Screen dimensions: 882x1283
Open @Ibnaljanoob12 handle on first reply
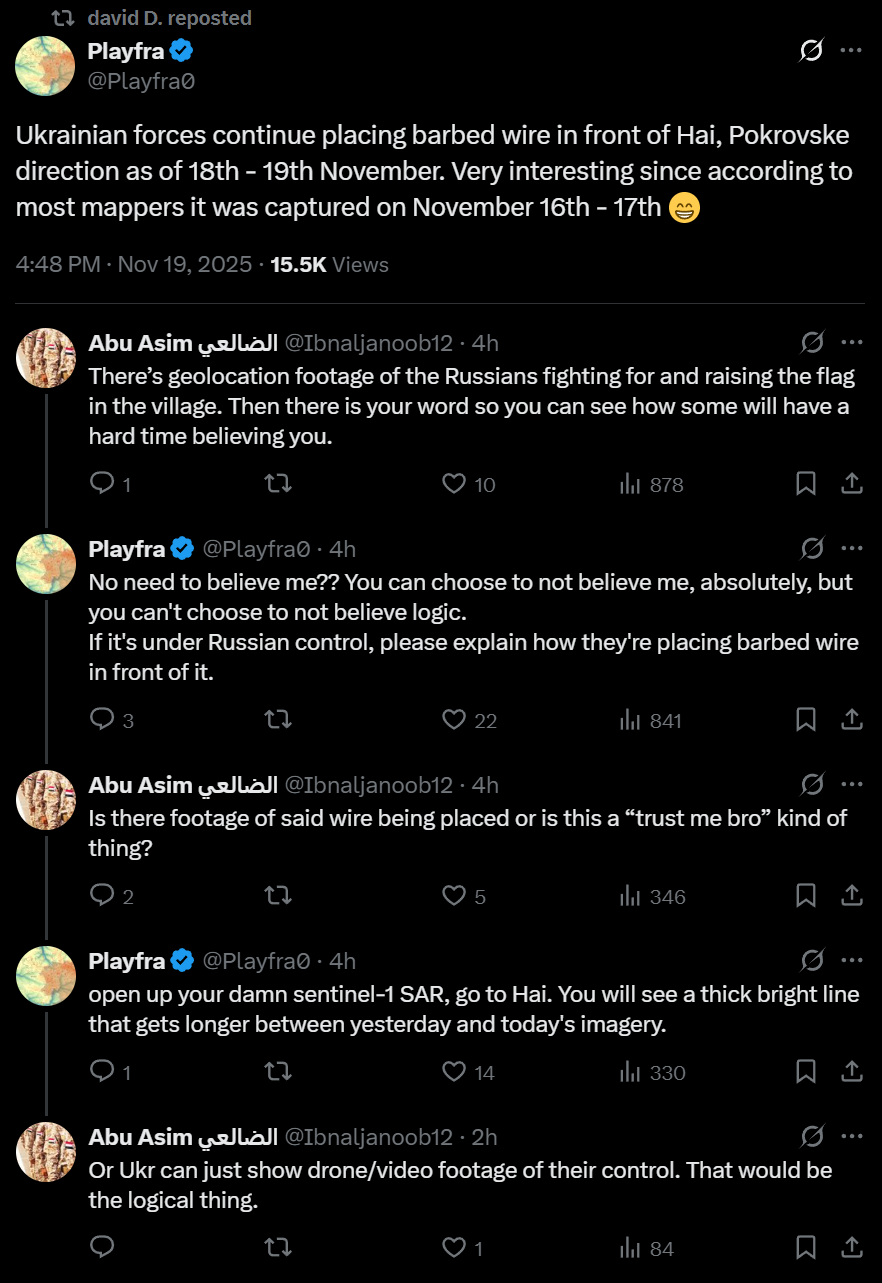[x=369, y=343]
